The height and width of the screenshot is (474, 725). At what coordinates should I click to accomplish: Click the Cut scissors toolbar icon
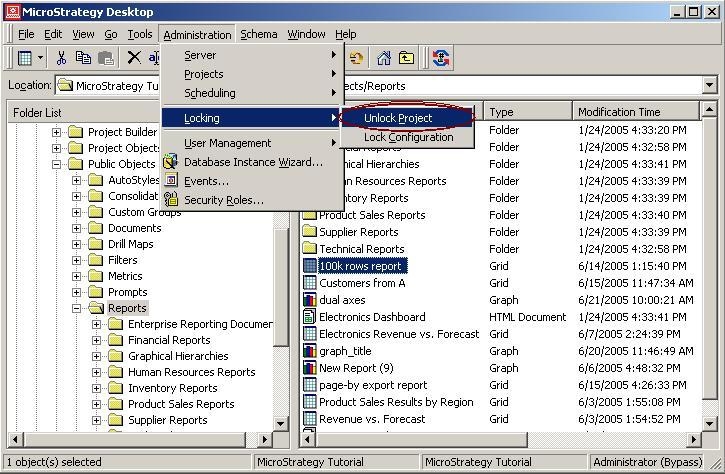coord(61,58)
